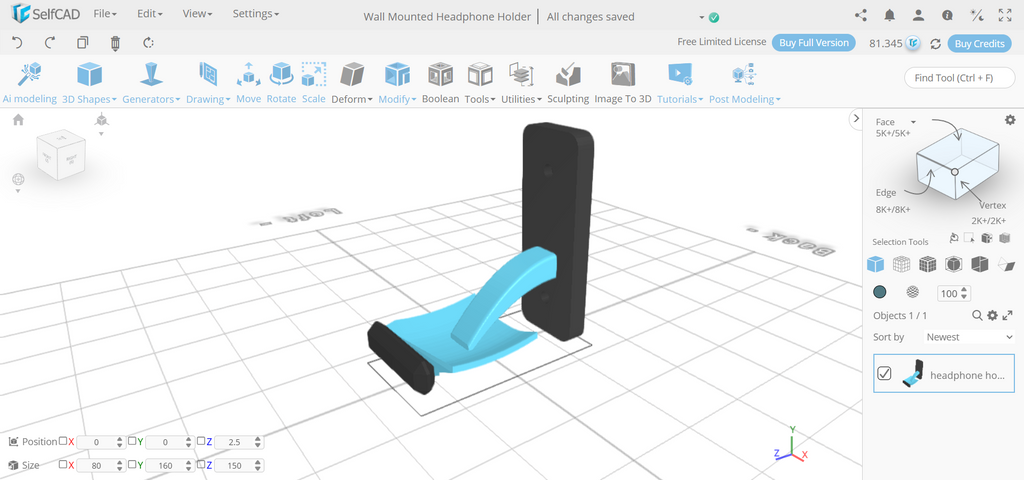Screen dimensions: 1024x480
Task: Undo the last action
Action: coord(18,43)
